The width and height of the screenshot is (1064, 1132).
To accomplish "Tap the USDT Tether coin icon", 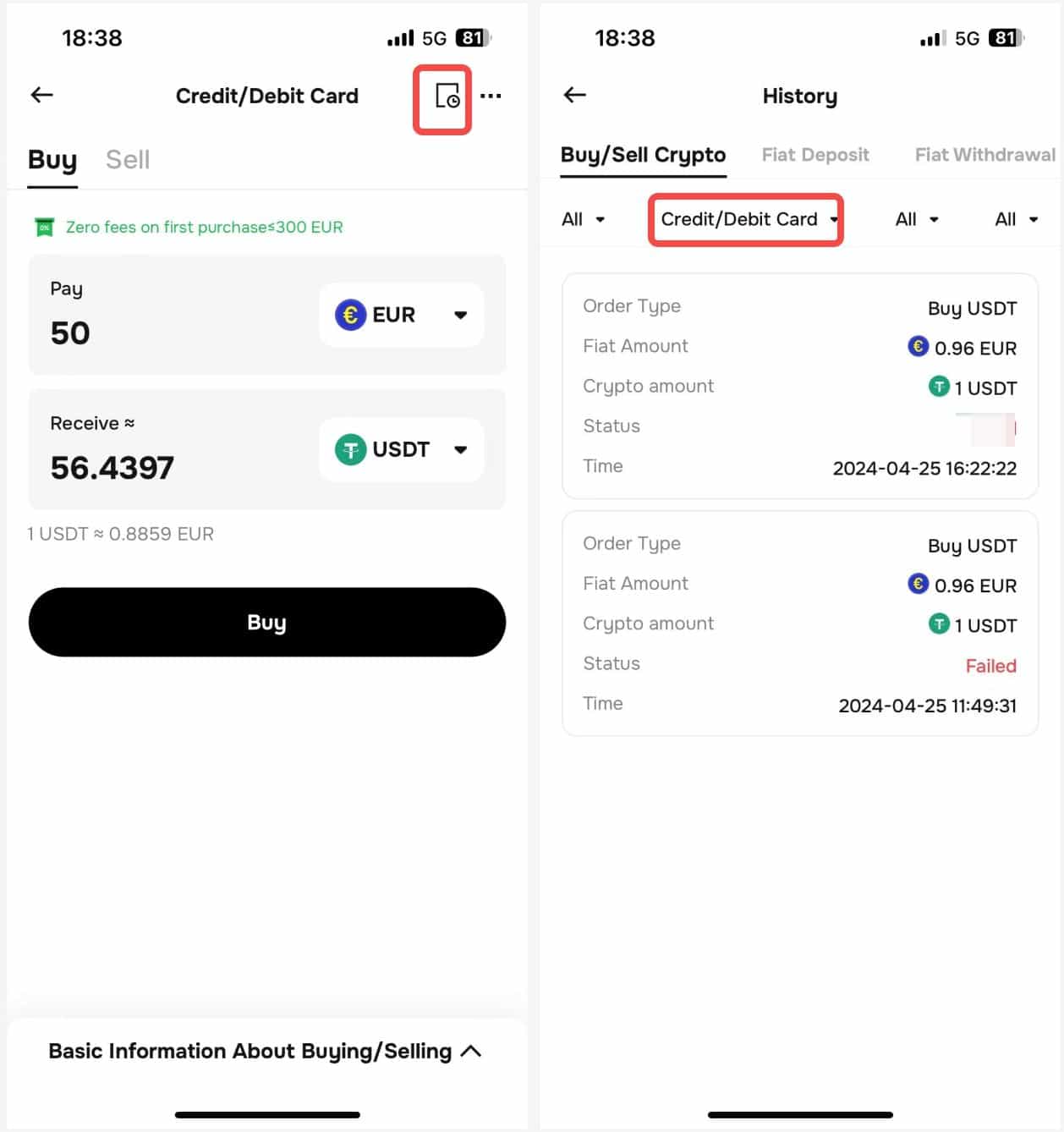I will 350,449.
